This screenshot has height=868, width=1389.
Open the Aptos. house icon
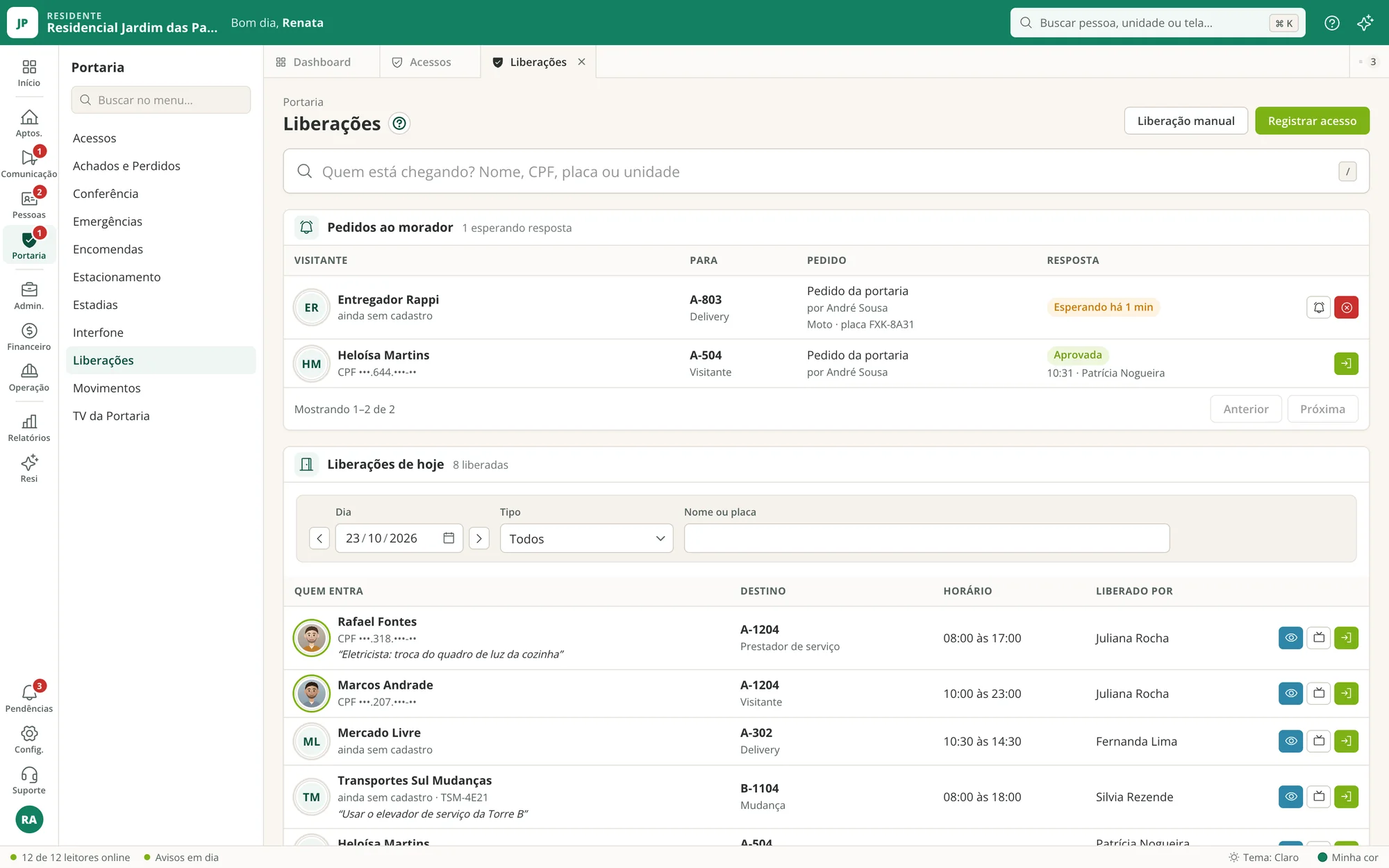[28, 124]
